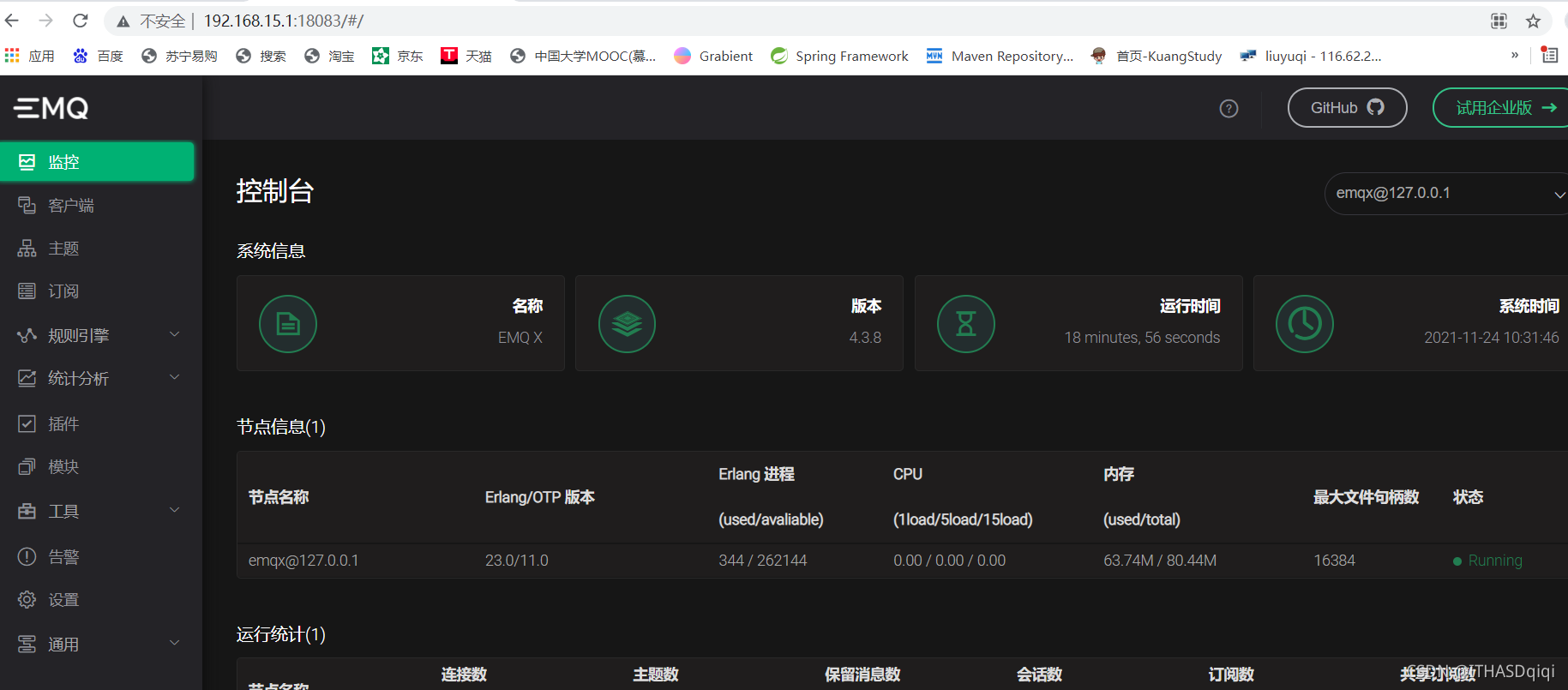Click the browser back arrow
The width and height of the screenshot is (1568, 690).
click(x=12, y=21)
